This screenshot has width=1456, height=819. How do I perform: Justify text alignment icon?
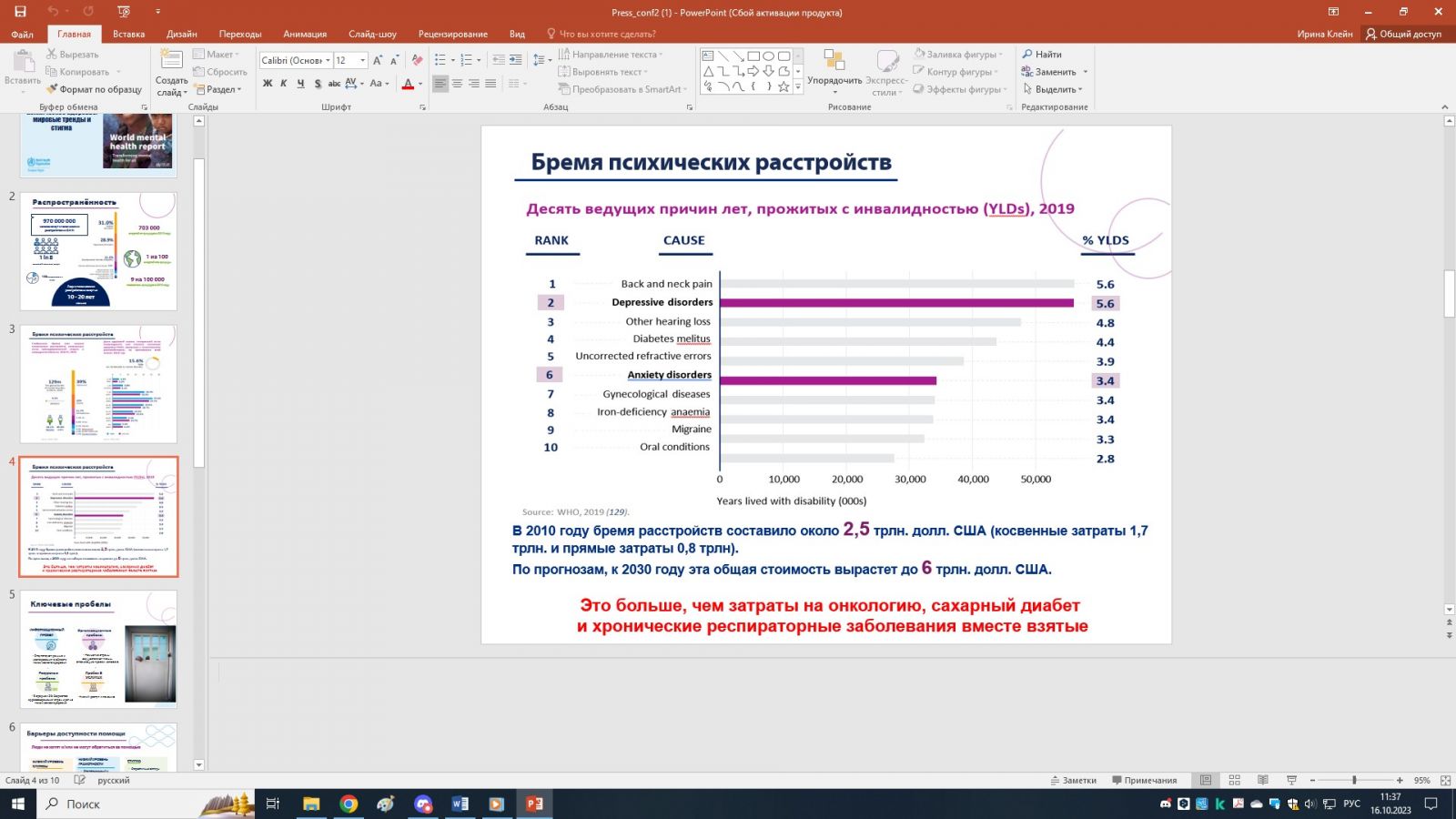click(490, 84)
